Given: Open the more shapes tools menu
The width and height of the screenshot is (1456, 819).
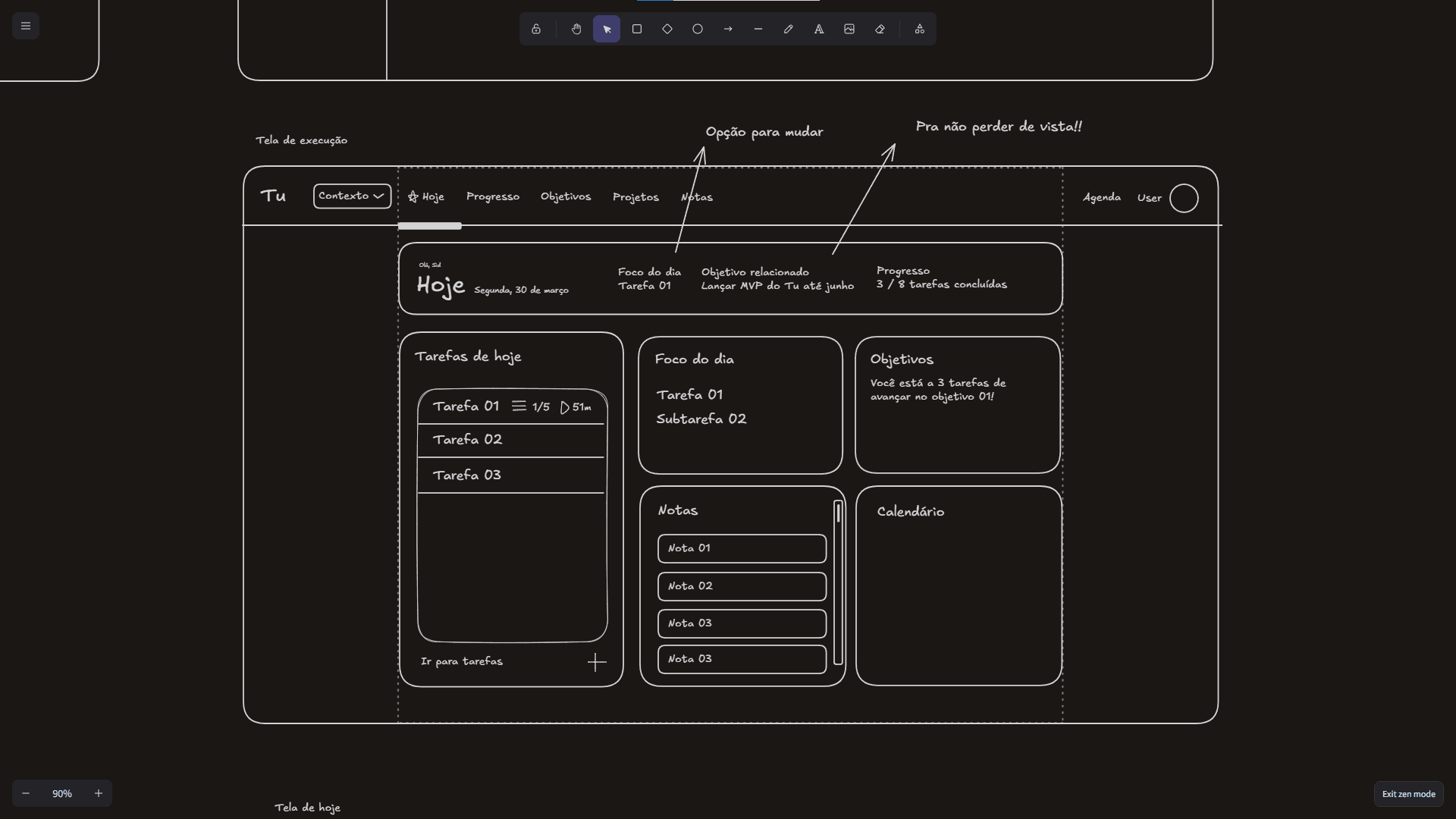Looking at the screenshot, I should tap(919, 29).
